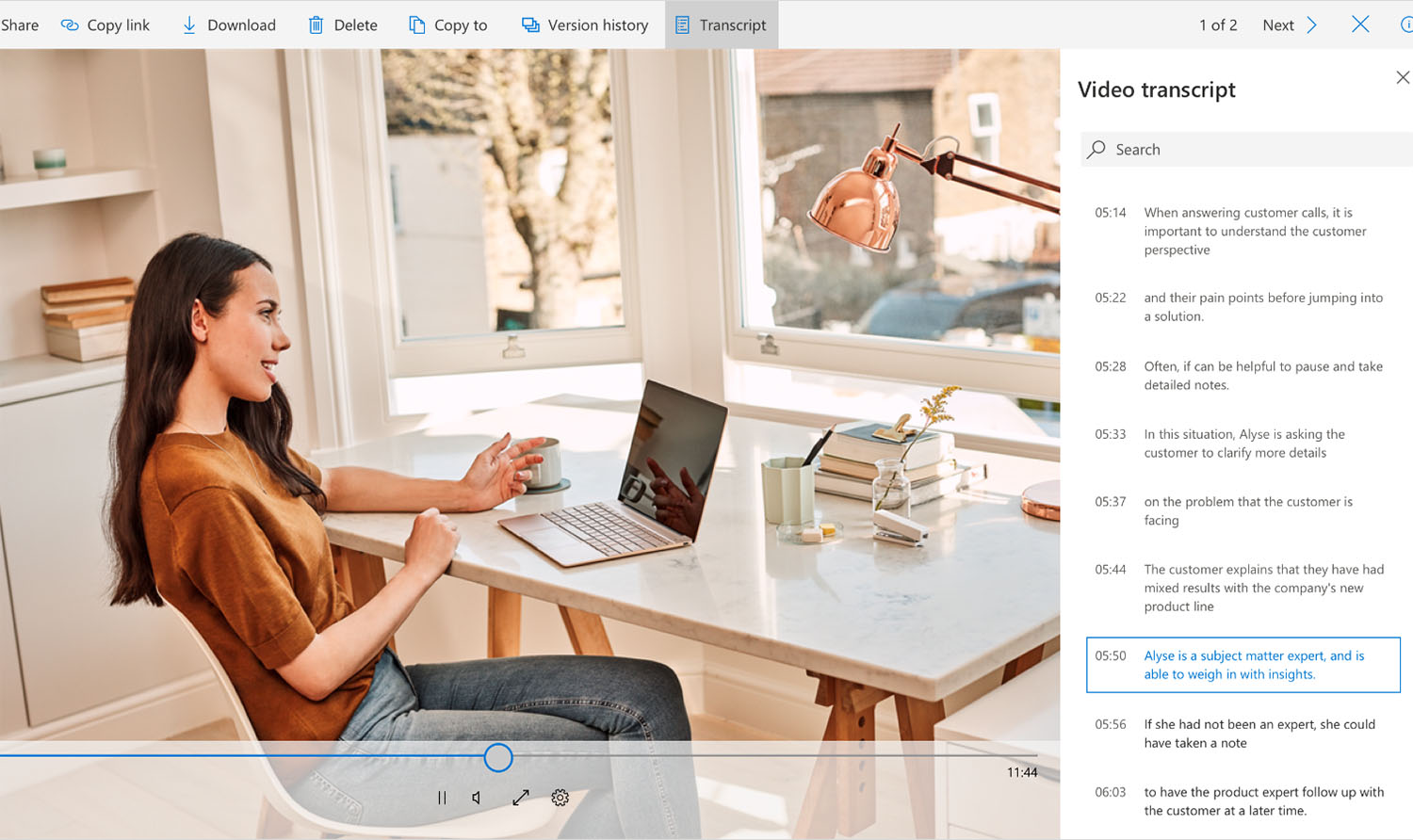The width and height of the screenshot is (1413, 840).
Task: Open Version history
Action: coord(585,25)
